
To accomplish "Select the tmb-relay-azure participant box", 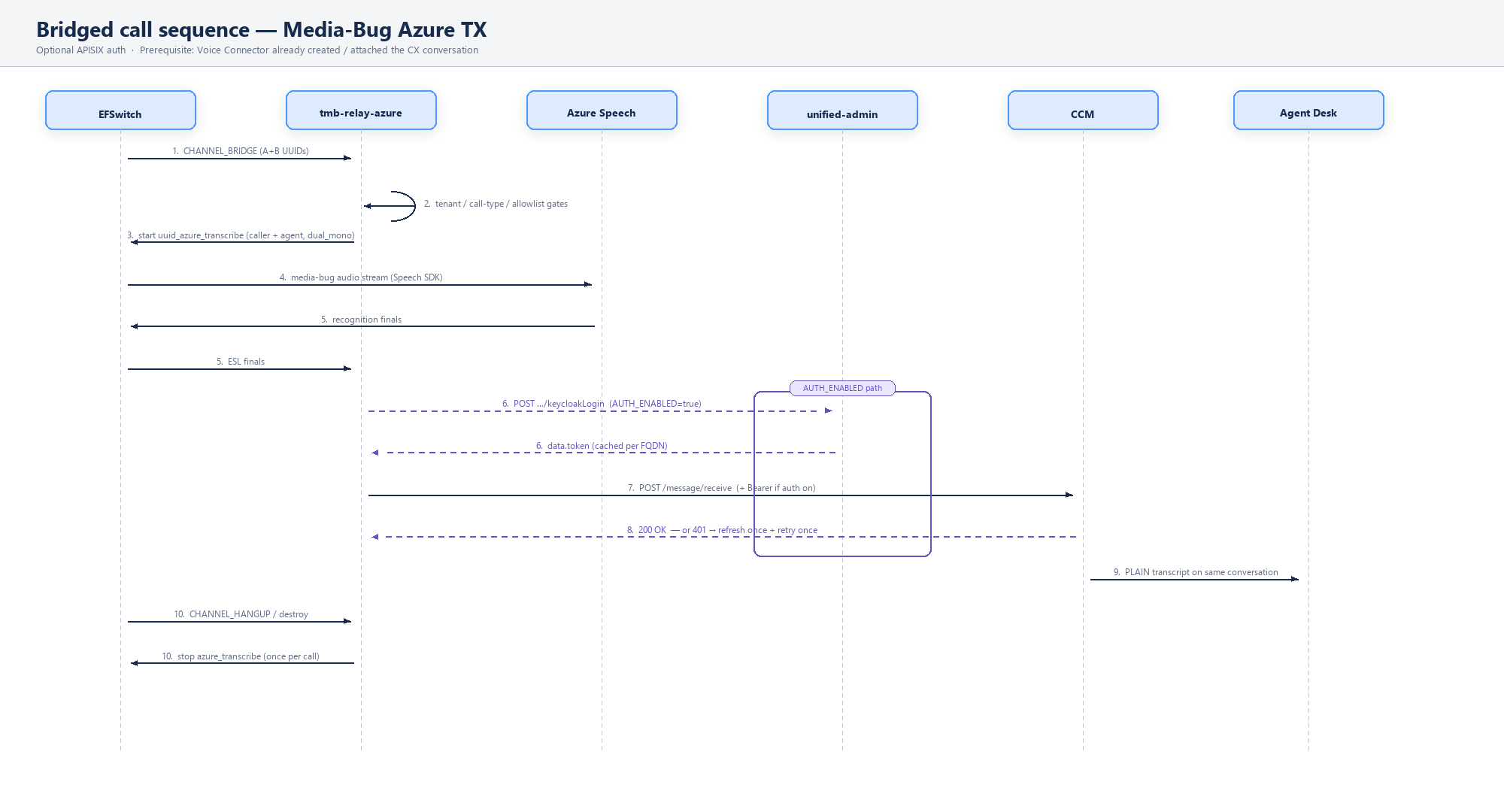I will [361, 111].
